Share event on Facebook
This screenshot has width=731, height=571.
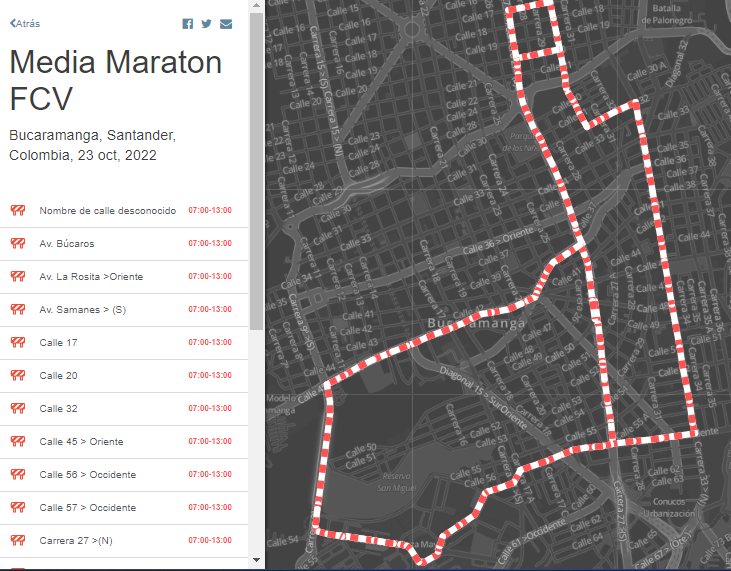pyautogui.click(x=187, y=24)
